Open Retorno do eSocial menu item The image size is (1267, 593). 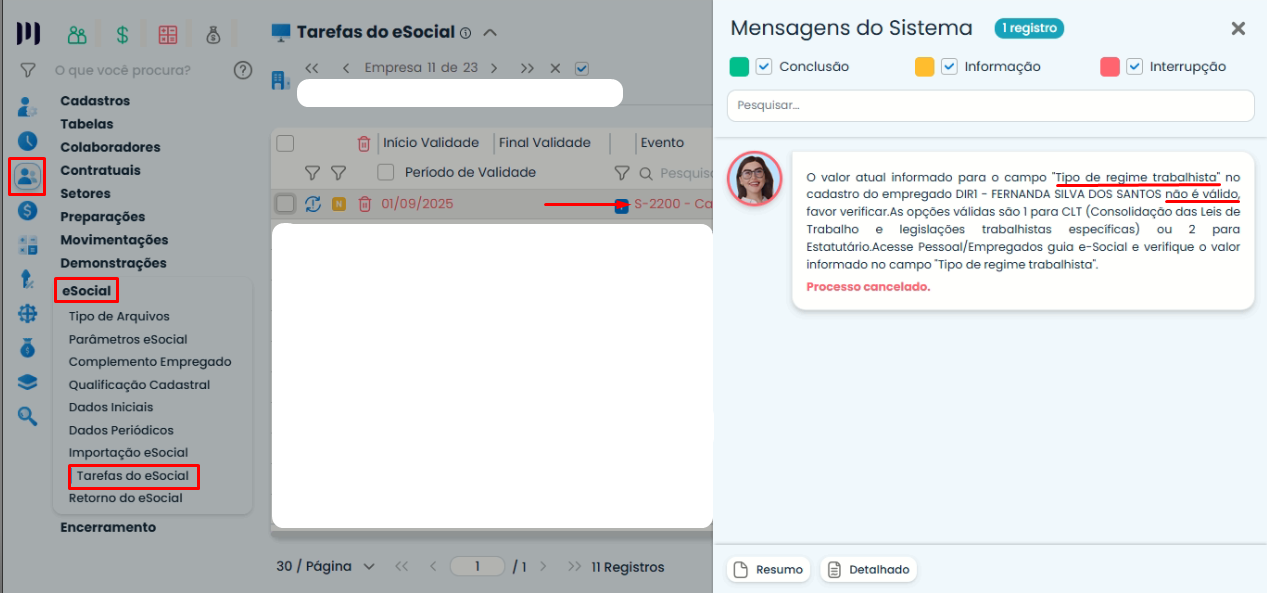click(x=125, y=498)
